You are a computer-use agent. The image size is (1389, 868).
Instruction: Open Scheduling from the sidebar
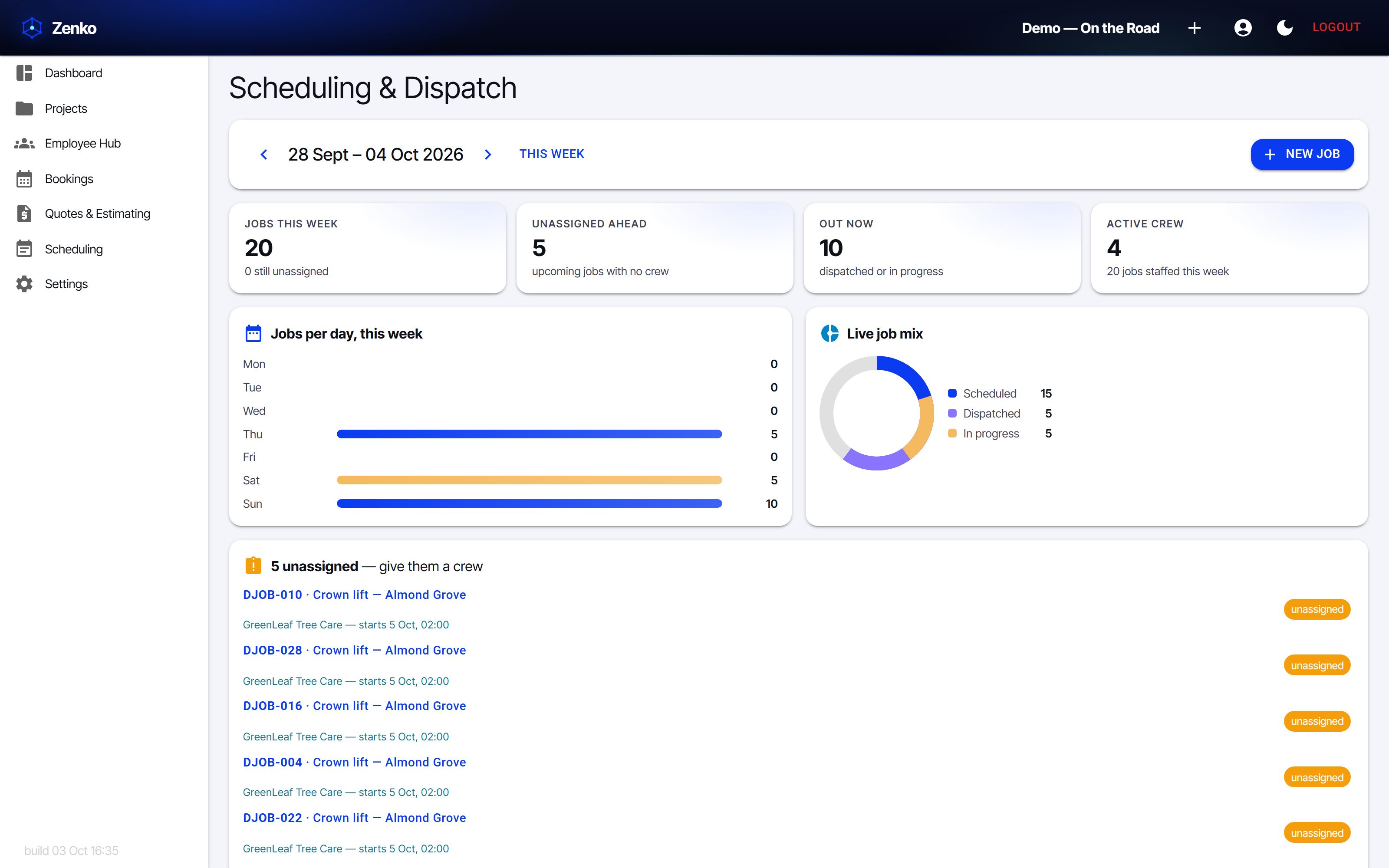pos(105,249)
